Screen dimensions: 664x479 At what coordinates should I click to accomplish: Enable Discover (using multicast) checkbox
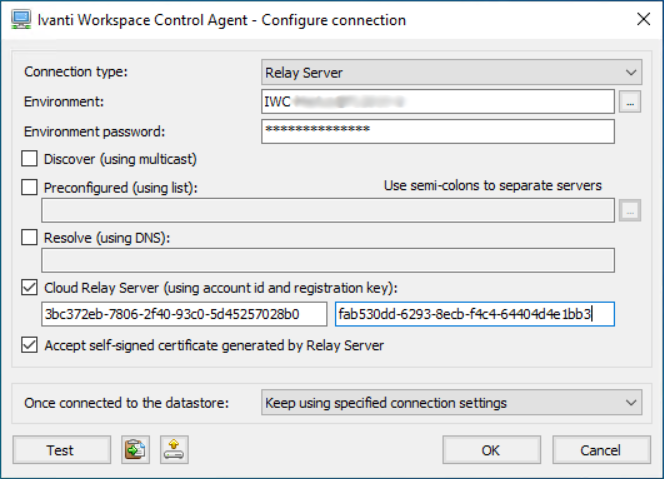click(x=30, y=158)
